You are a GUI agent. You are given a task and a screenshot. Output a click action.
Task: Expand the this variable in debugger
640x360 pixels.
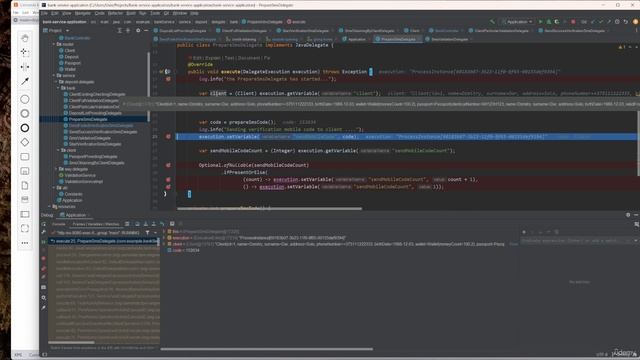164,231
